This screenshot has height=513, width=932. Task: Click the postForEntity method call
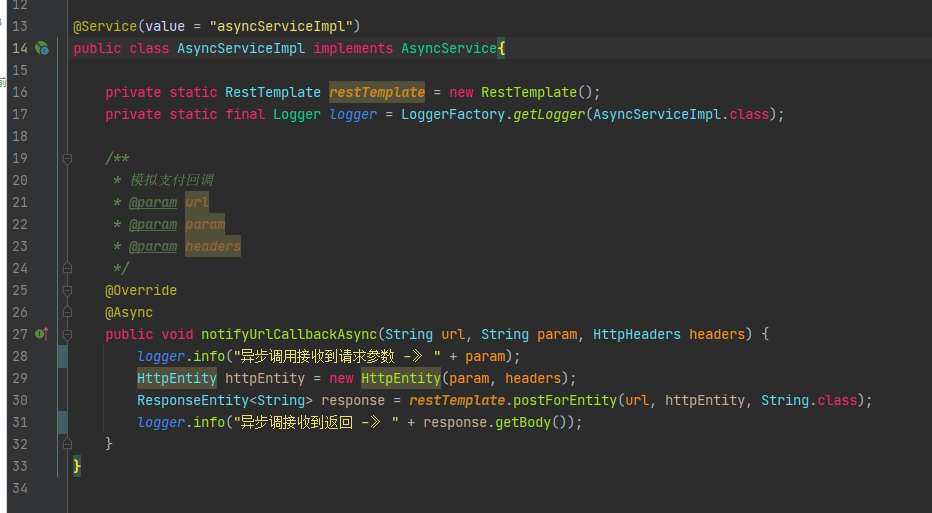(x=564, y=400)
